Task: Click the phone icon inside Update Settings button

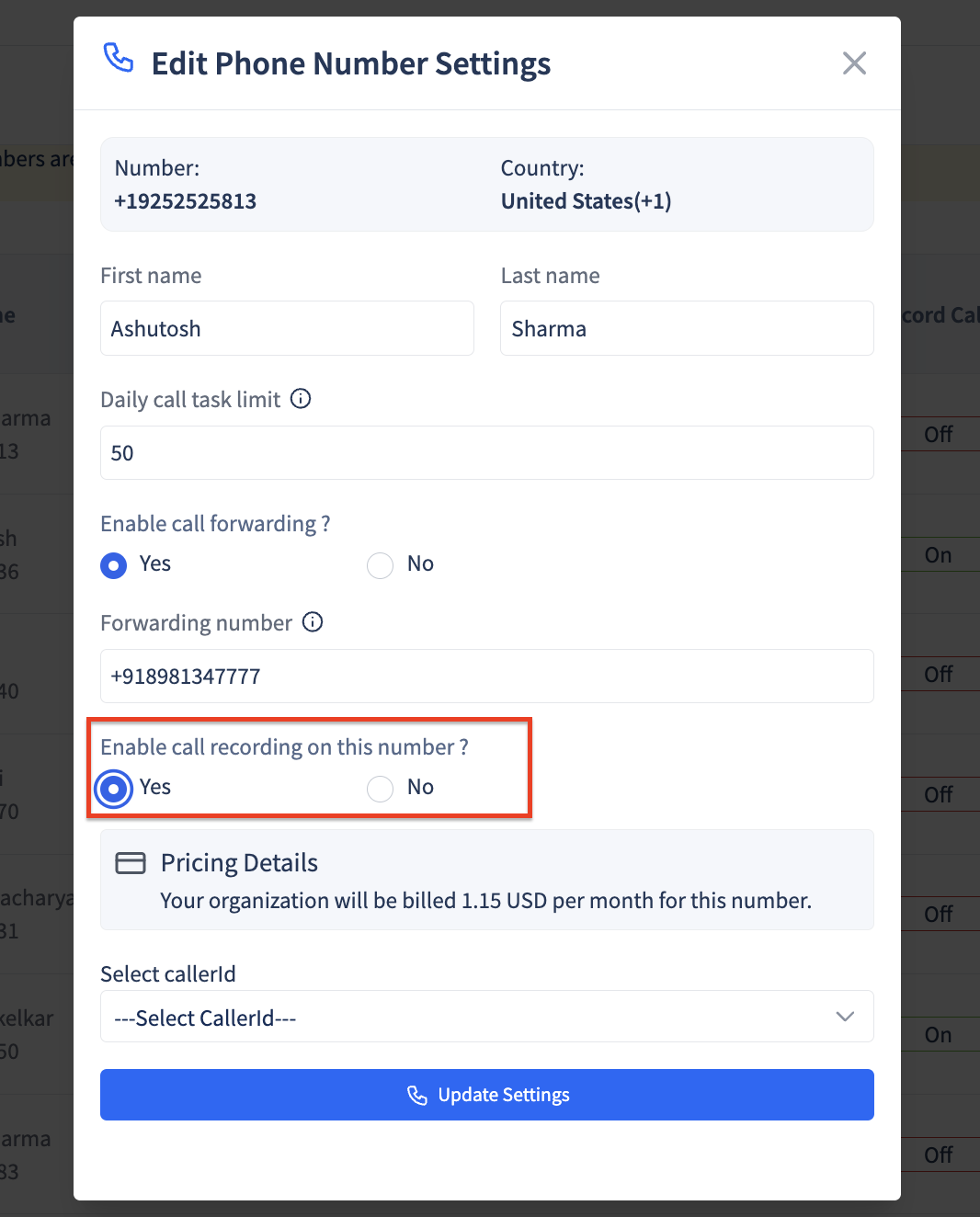Action: [417, 1095]
